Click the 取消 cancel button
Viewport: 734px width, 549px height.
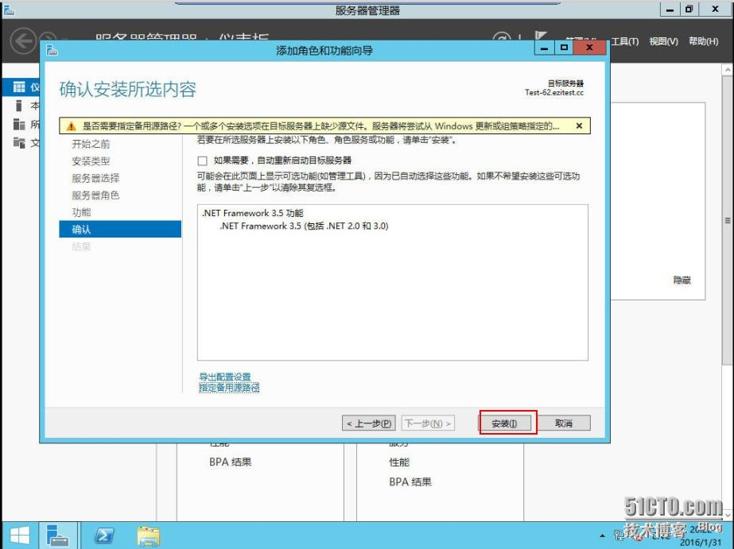563,423
